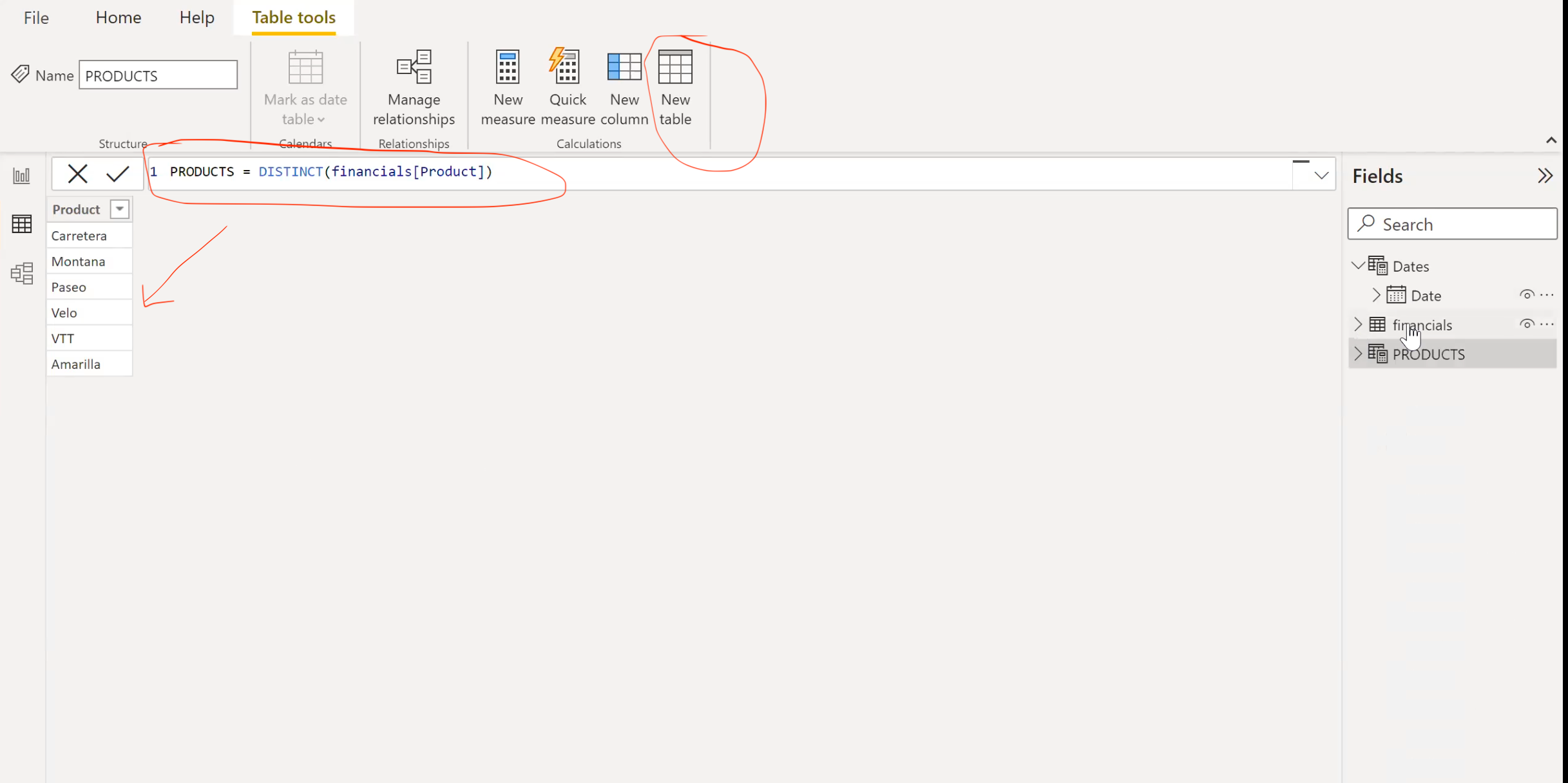Switch to Report view in sidebar
The height and width of the screenshot is (783, 1568).
(22, 175)
